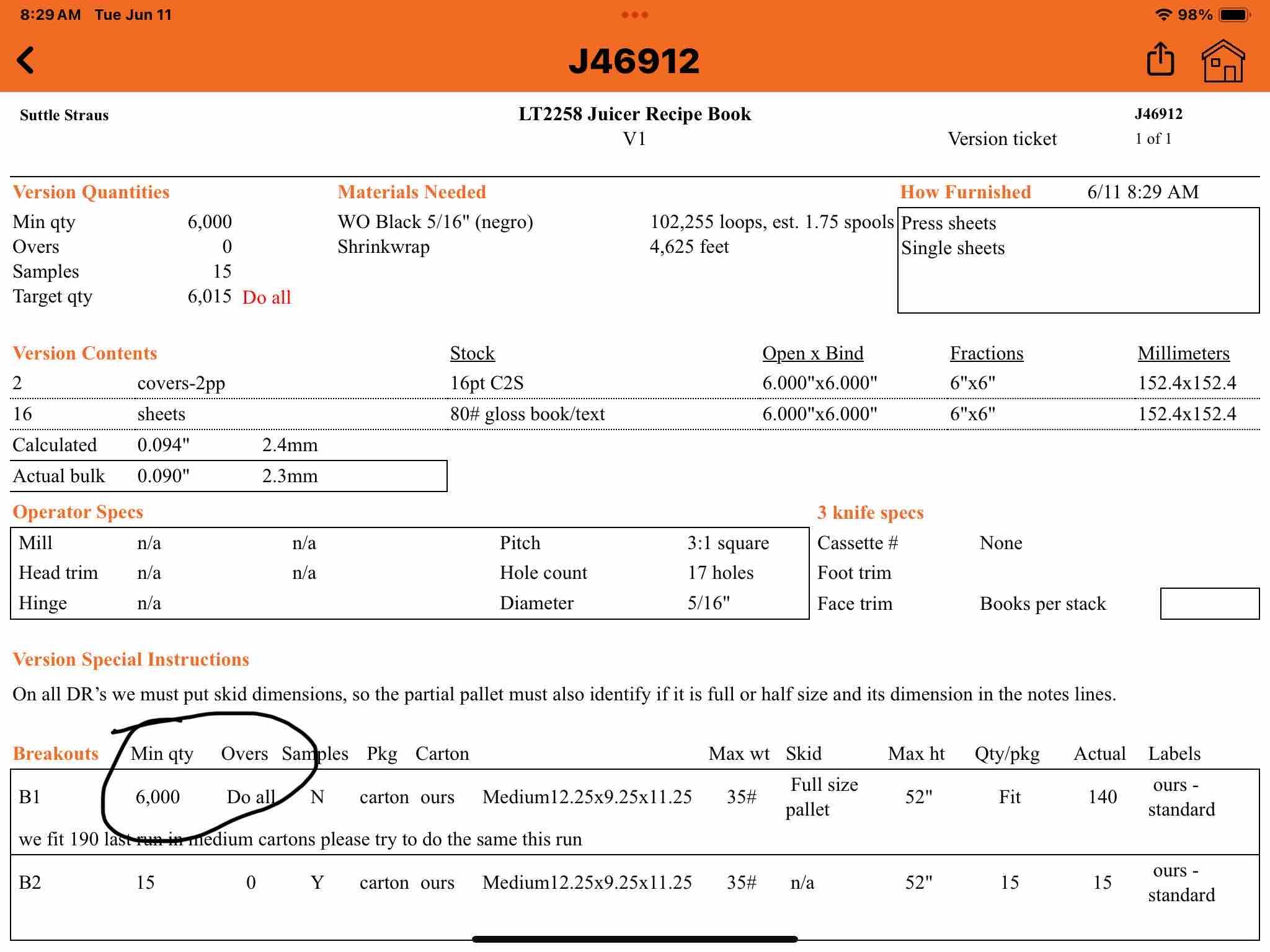This screenshot has width=1270, height=952.
Task: Tap the back arrow icon
Action: pyautogui.click(x=26, y=61)
